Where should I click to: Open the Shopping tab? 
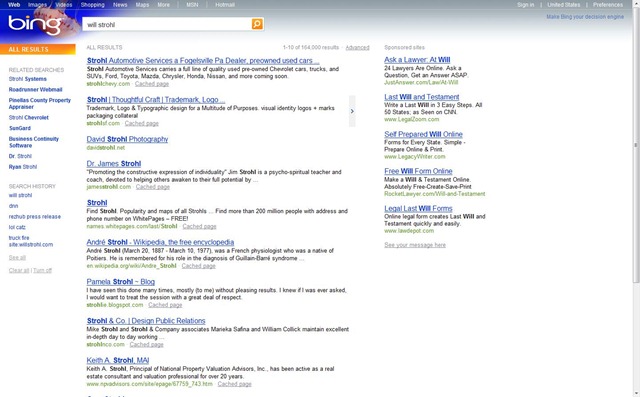[93, 5]
